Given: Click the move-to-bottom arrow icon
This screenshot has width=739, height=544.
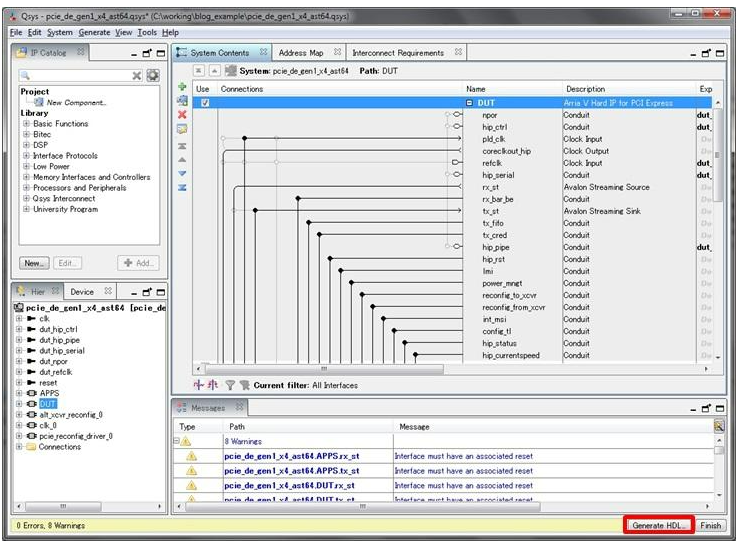Looking at the screenshot, I should [x=182, y=188].
